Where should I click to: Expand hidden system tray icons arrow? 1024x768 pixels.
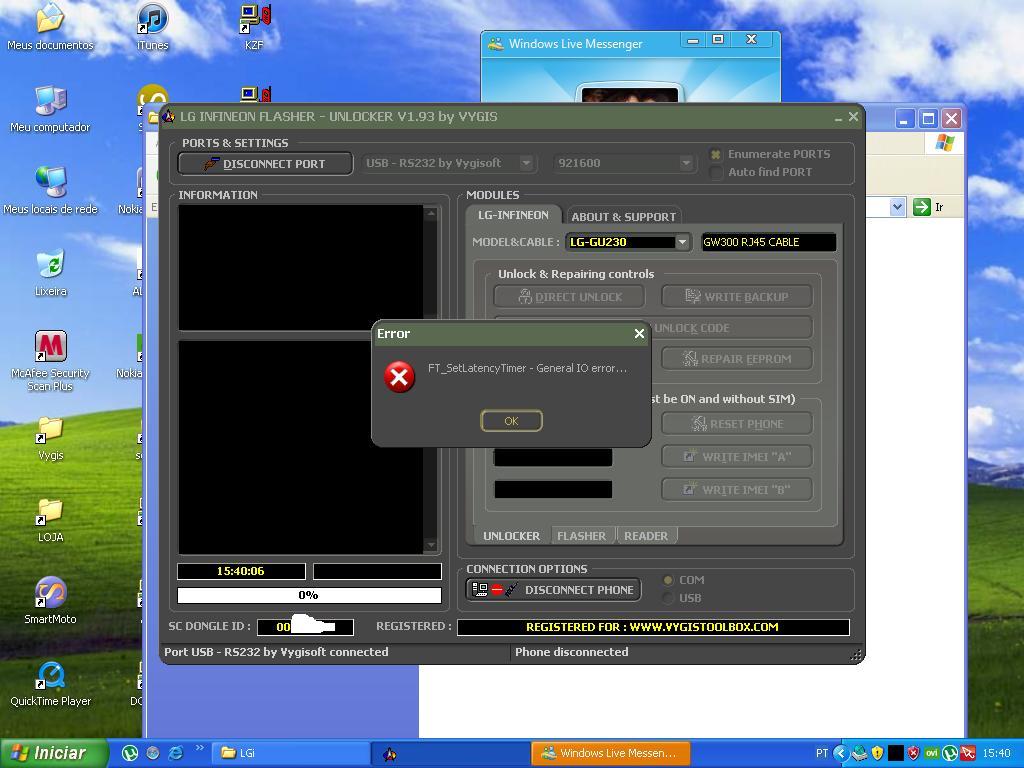point(840,753)
